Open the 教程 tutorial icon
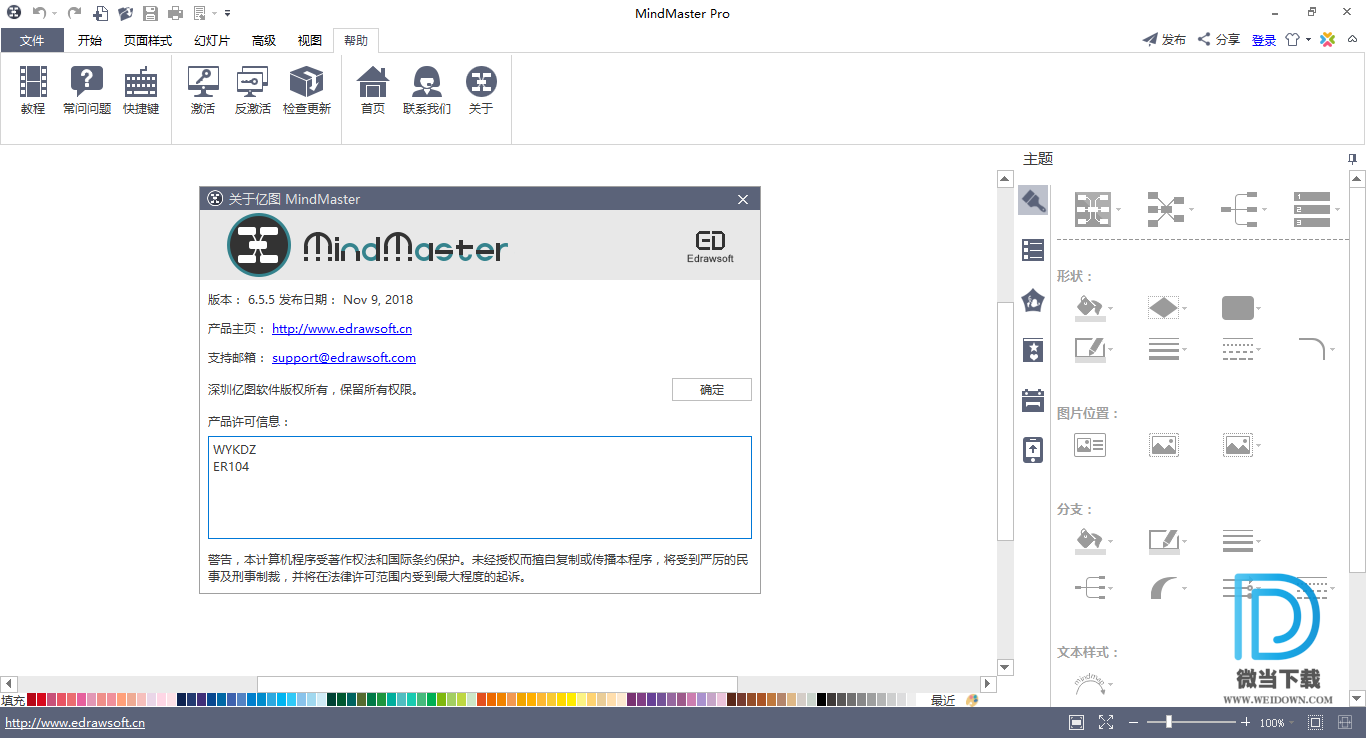Viewport: 1366px width, 738px height. click(x=33, y=90)
